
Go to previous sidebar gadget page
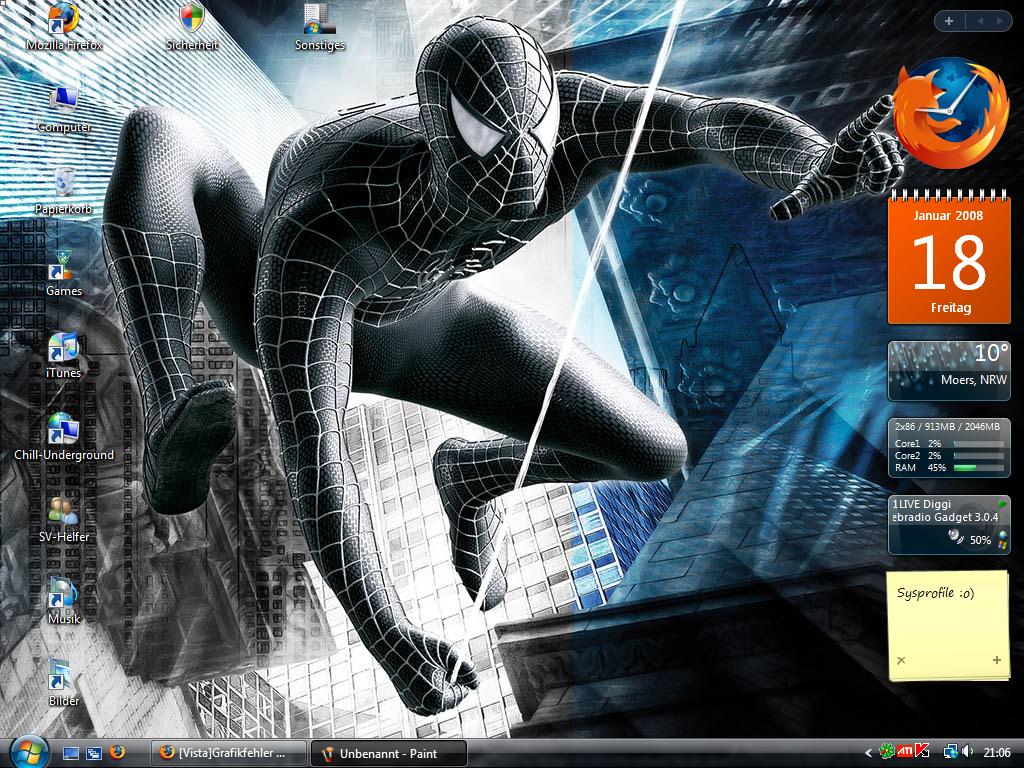[x=980, y=21]
